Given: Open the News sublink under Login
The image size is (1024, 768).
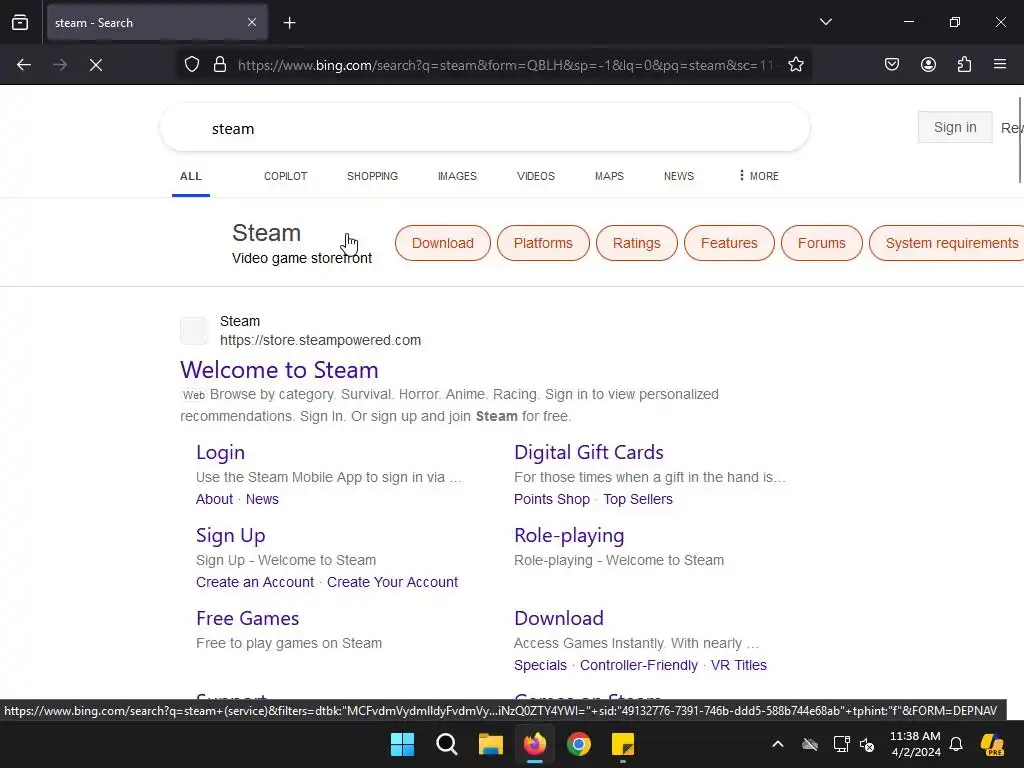Looking at the screenshot, I should pos(262,499).
